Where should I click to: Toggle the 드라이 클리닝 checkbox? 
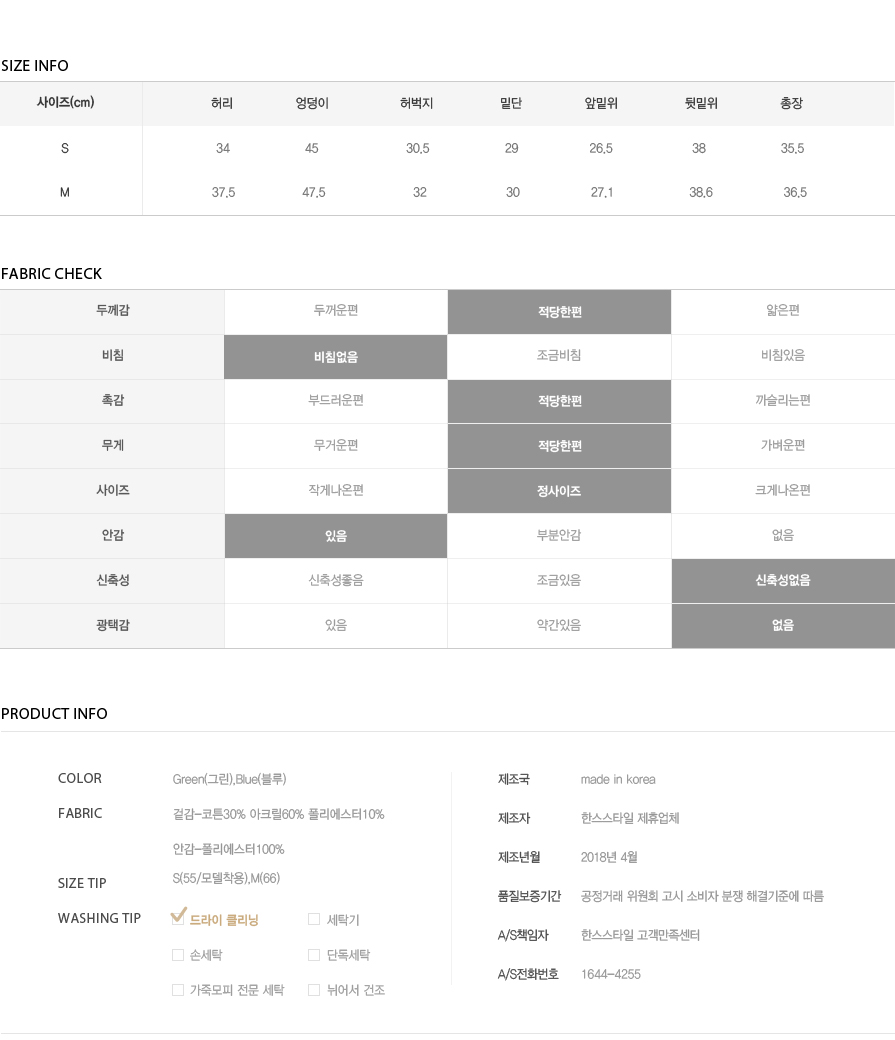click(178, 918)
